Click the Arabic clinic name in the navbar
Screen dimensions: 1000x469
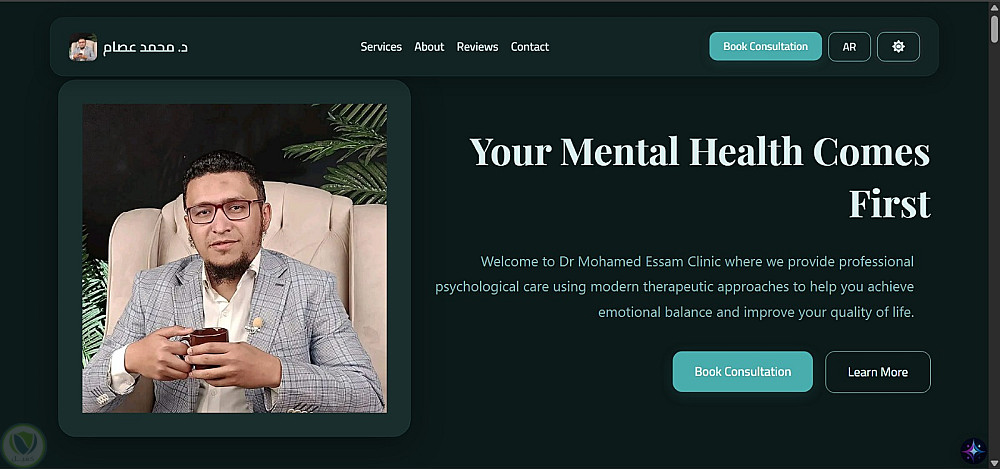145,47
